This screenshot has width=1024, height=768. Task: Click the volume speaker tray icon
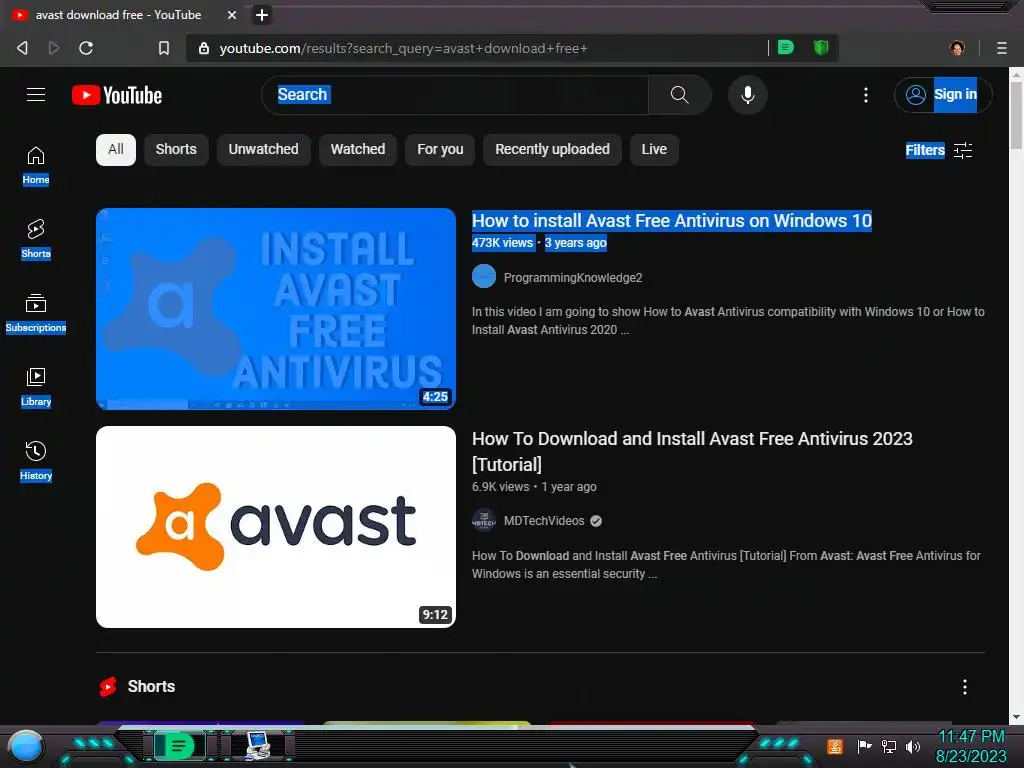point(913,746)
